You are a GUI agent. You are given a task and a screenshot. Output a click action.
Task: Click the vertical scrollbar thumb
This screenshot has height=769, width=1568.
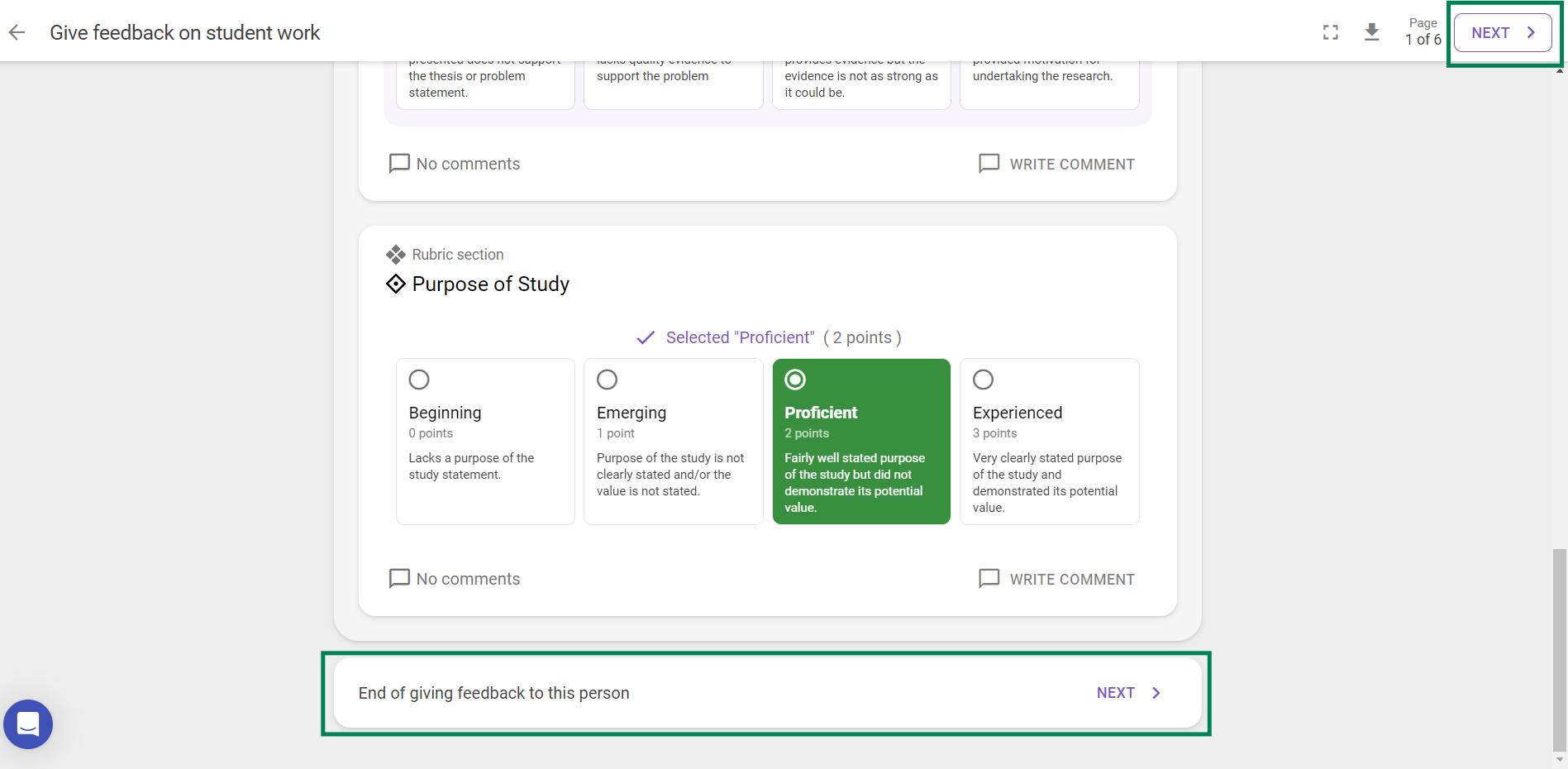[x=1560, y=649]
